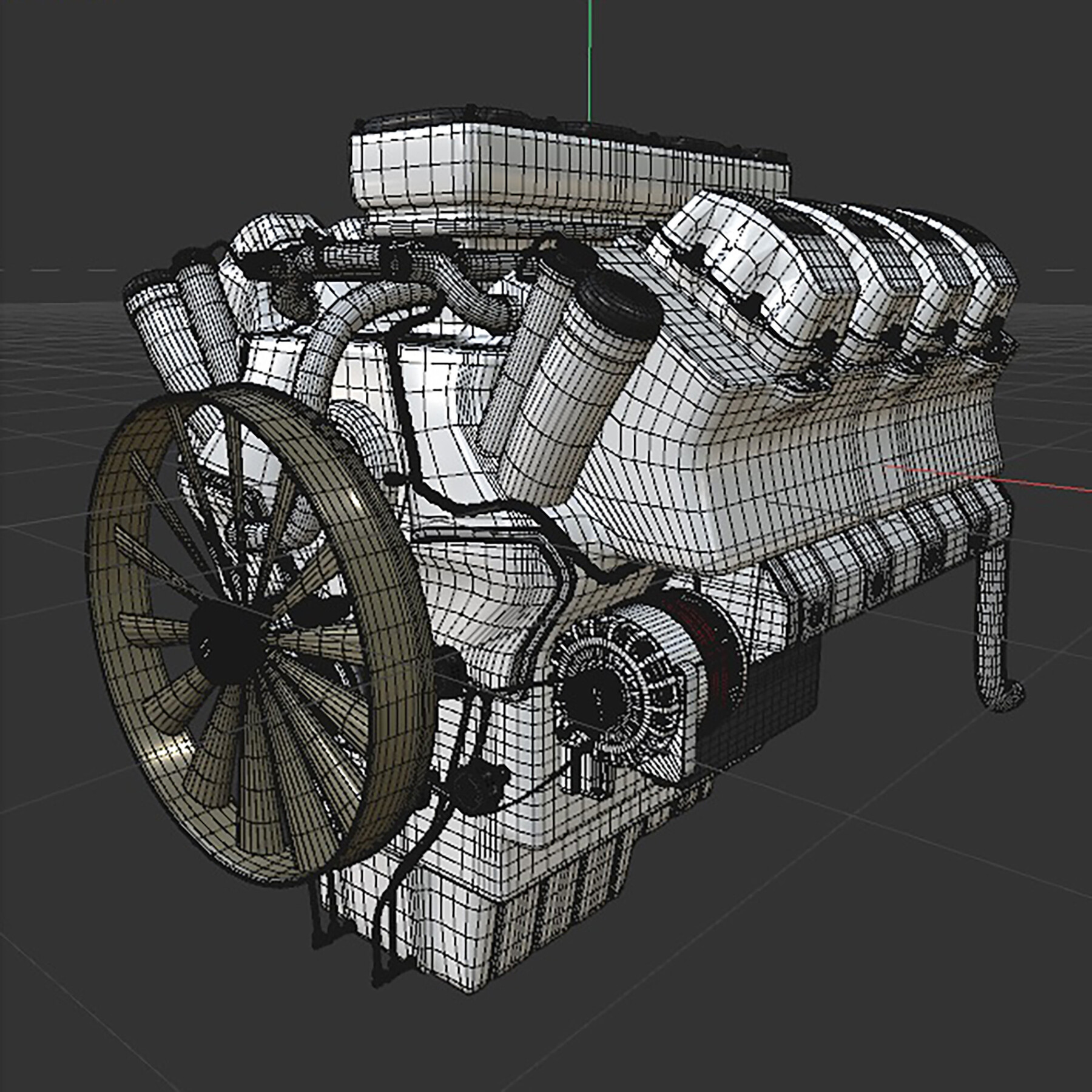Click the green vertical axis line
The height and width of the screenshot is (1092, 1092).
589,55
